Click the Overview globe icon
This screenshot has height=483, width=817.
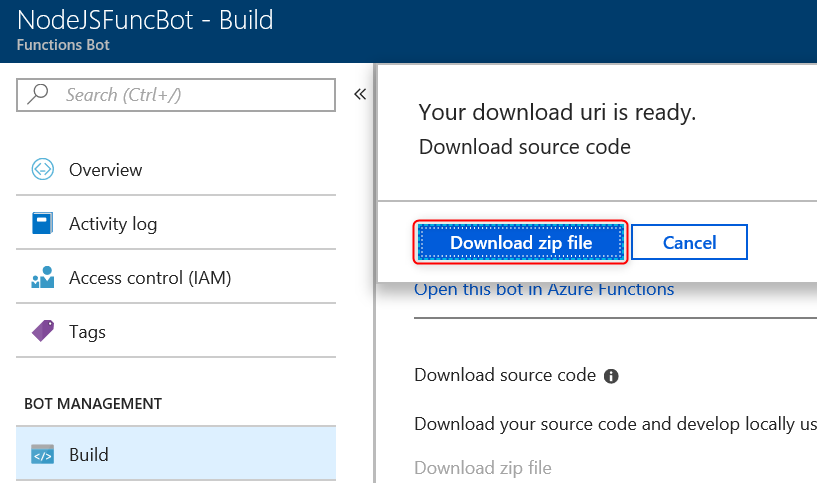point(42,170)
